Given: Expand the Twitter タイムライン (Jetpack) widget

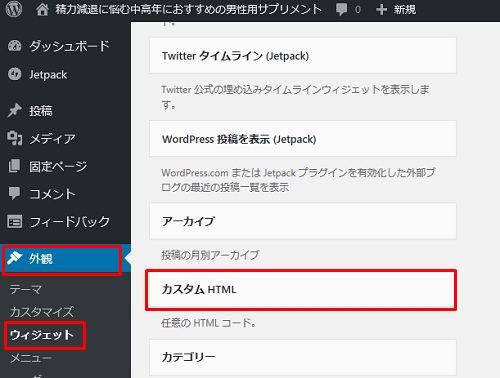Looking at the screenshot, I should (303, 56).
